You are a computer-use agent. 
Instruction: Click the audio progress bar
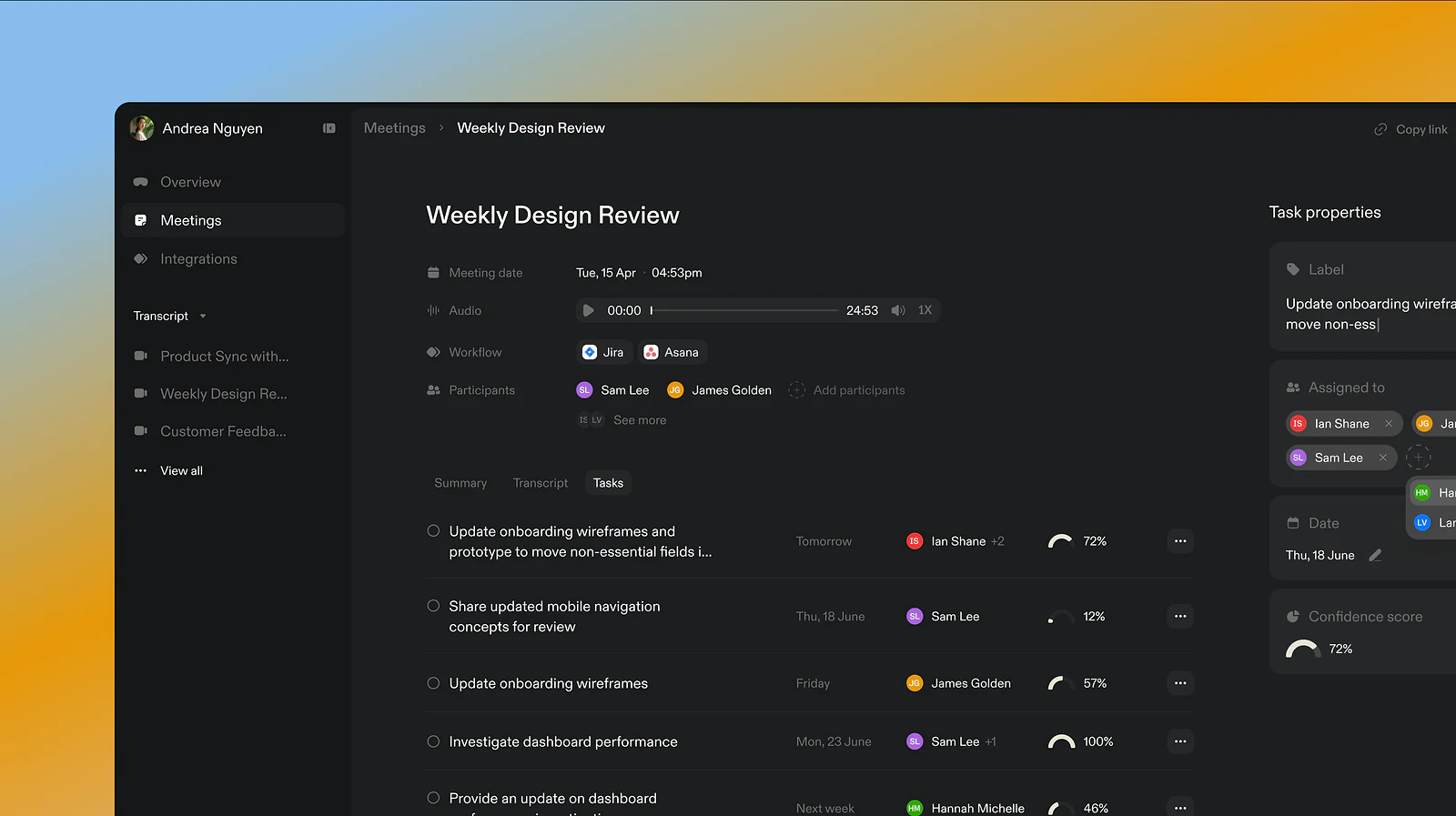pos(744,310)
